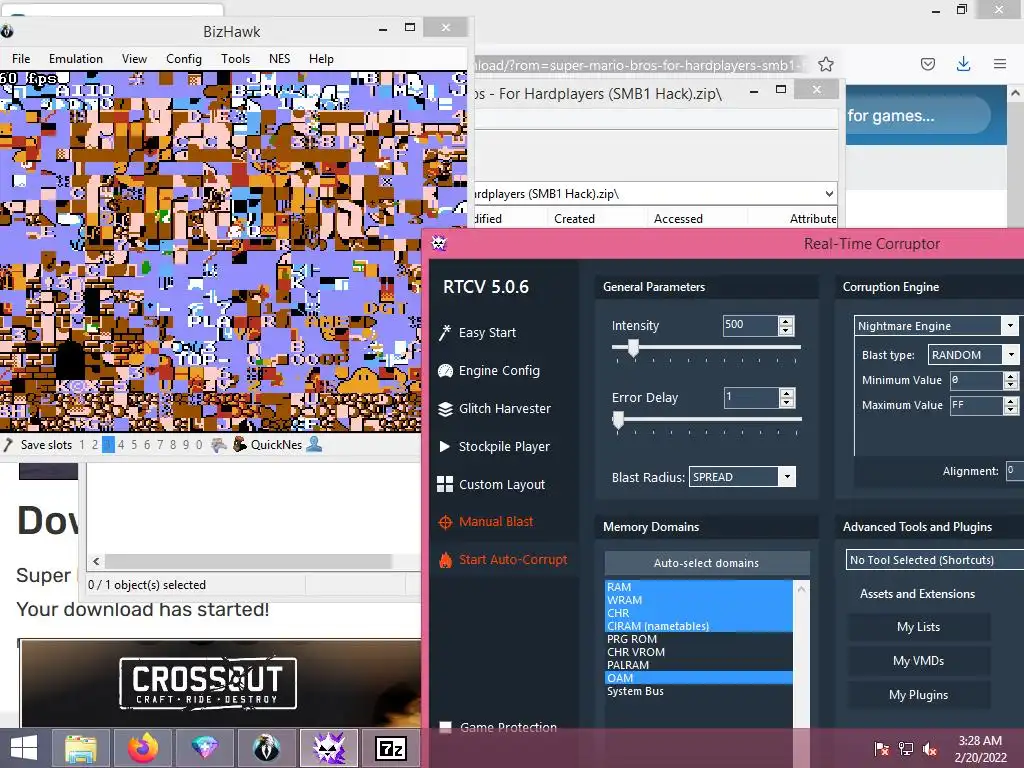Click the Intensity slider handle
Screen dimensions: 1024x768
(633, 348)
